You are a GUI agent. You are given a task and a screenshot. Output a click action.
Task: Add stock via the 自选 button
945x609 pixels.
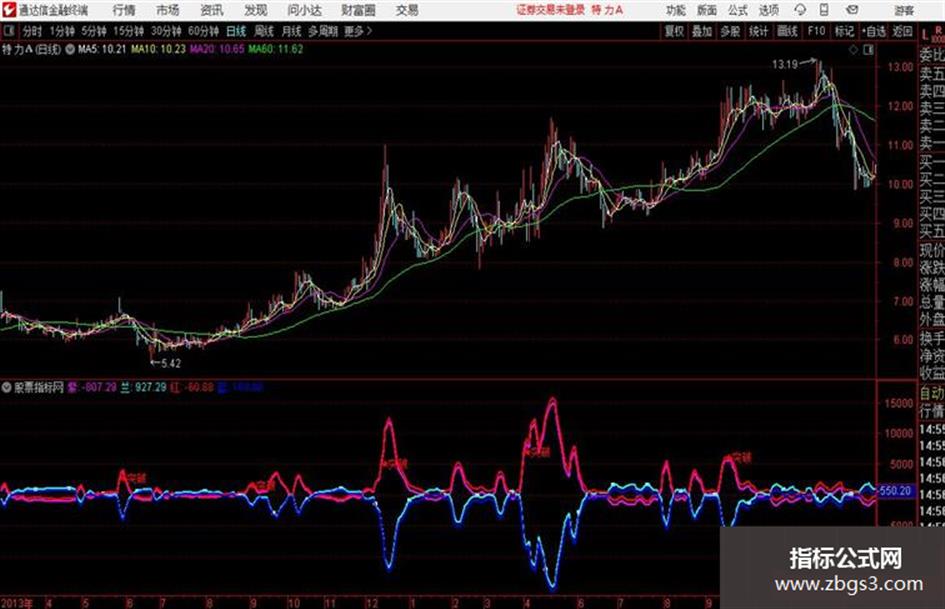873,31
